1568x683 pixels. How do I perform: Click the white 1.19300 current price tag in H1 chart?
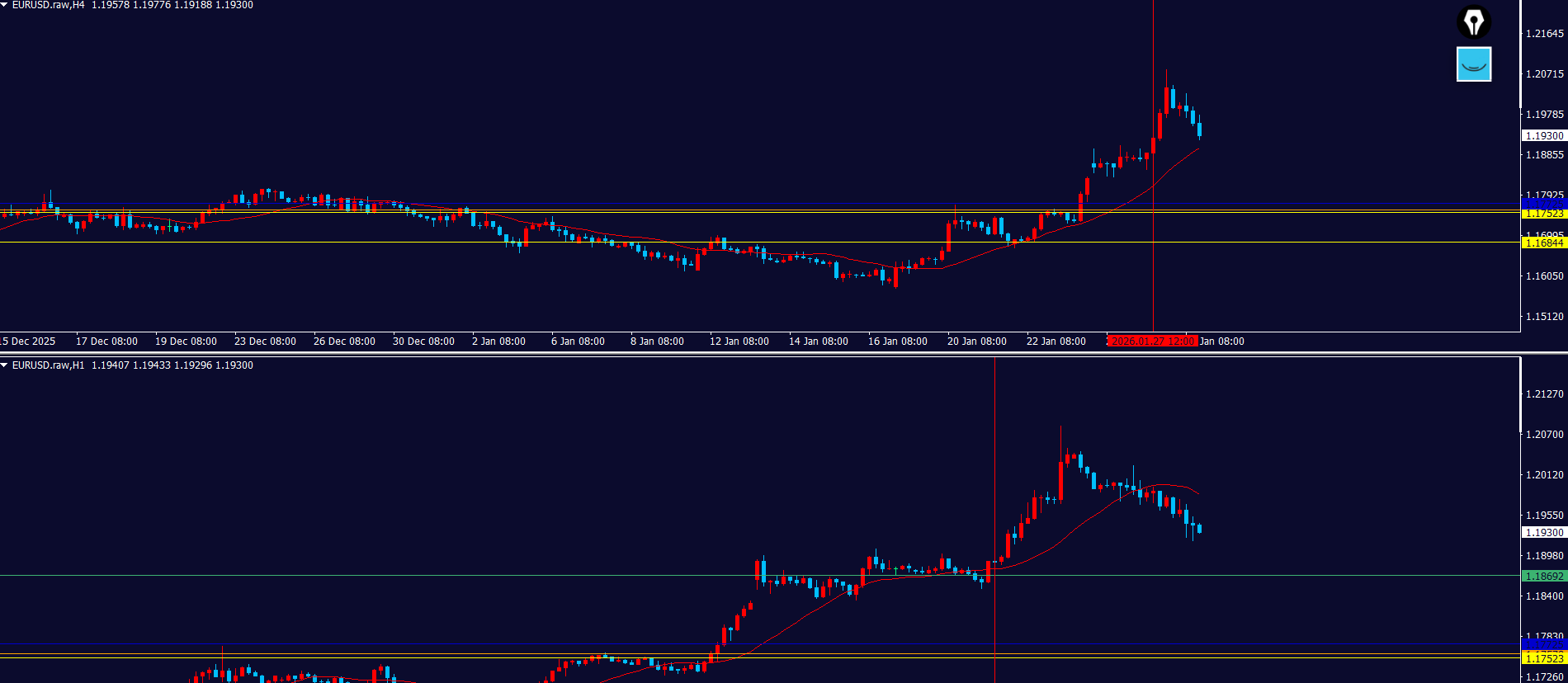tap(1543, 533)
